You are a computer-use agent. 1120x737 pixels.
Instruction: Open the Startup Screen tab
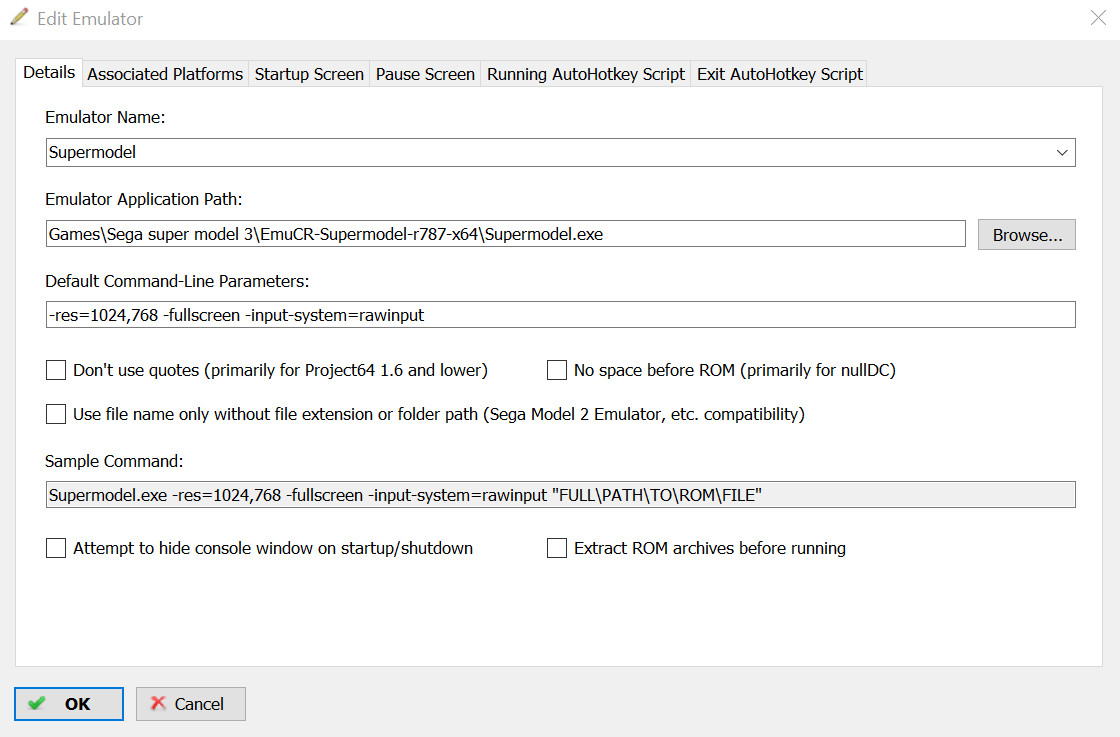pos(309,74)
